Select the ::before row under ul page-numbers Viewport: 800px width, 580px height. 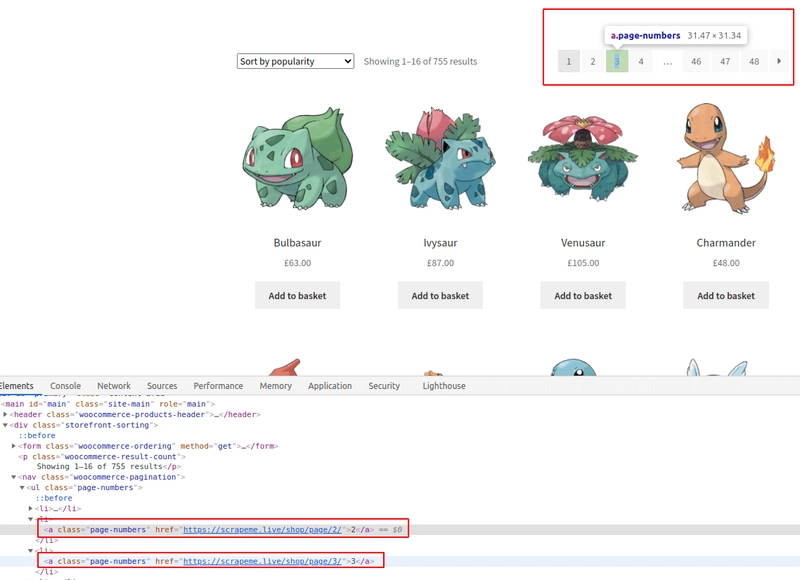click(54, 498)
